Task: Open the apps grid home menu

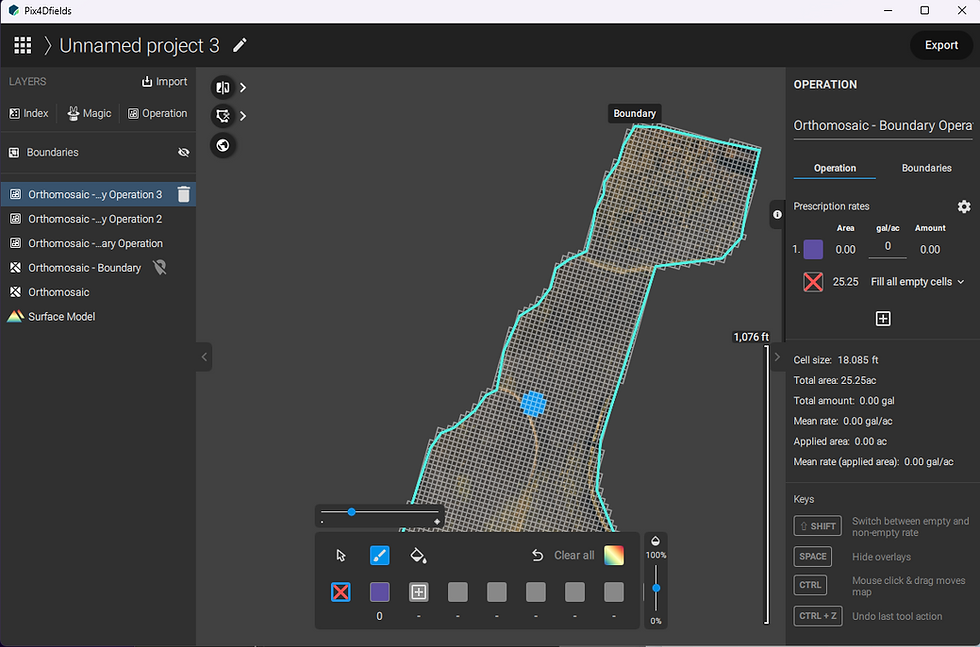Action: pos(22,45)
